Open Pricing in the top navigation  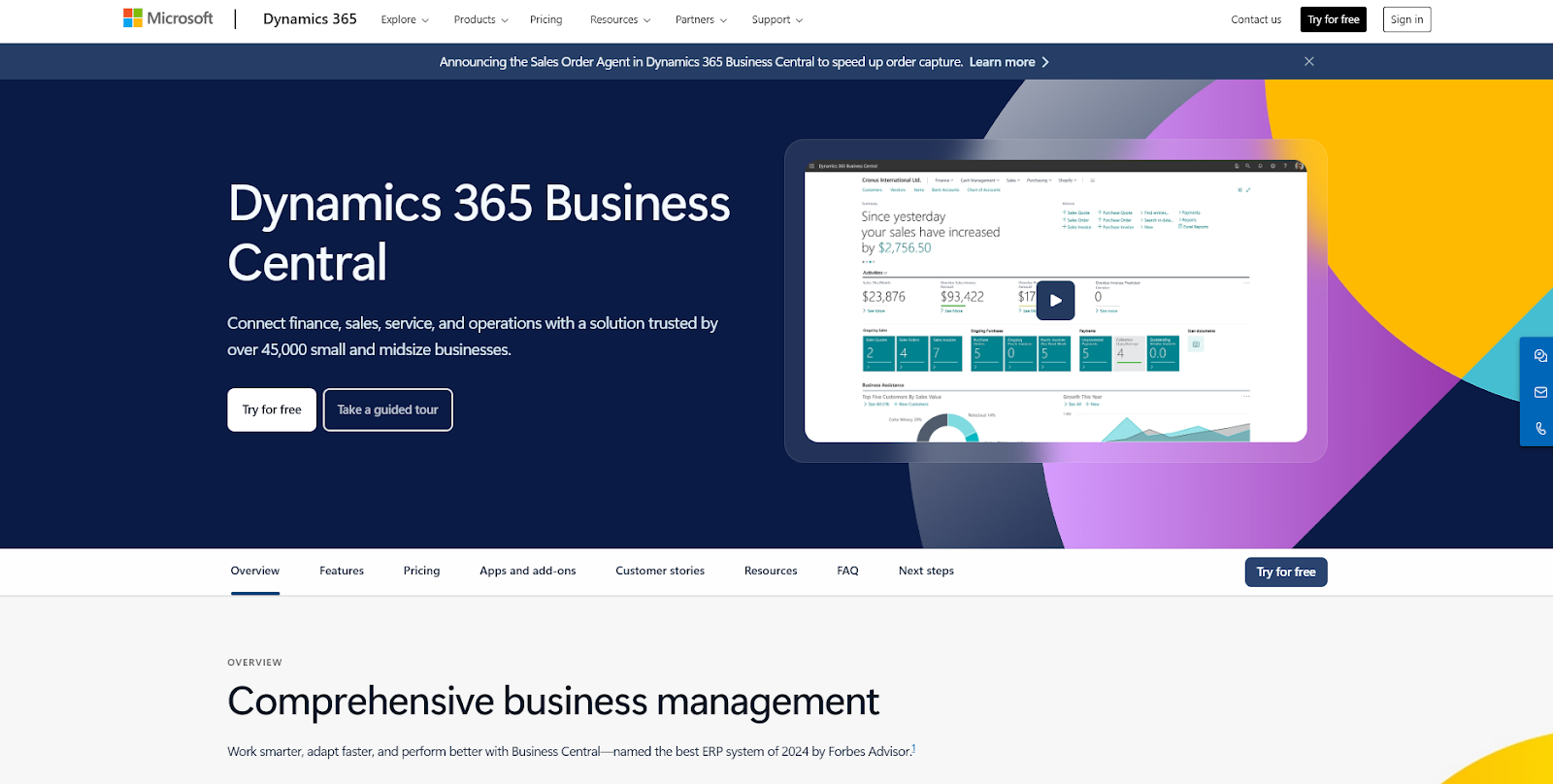545,19
